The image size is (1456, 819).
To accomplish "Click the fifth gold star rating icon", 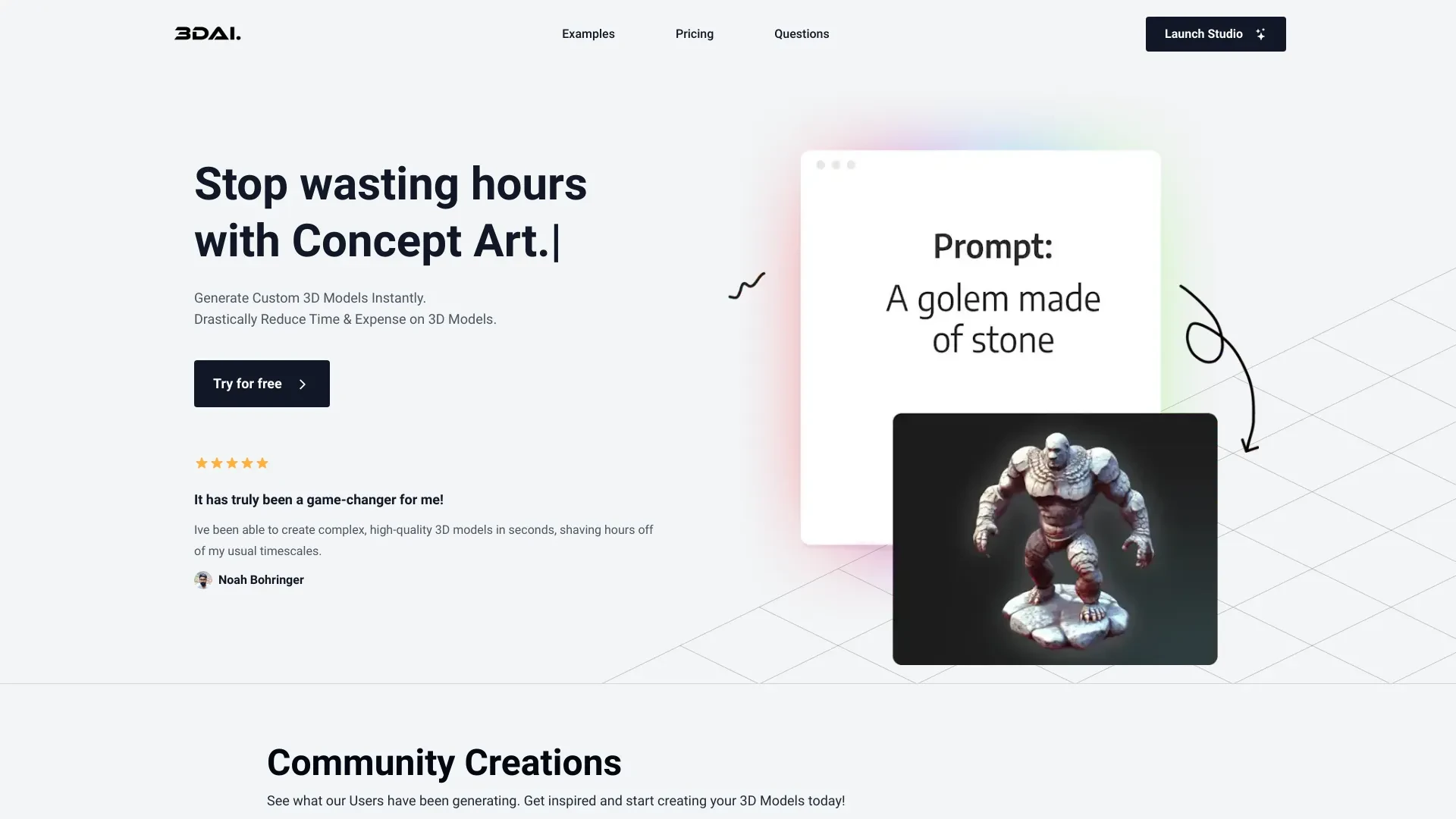I will 262,463.
